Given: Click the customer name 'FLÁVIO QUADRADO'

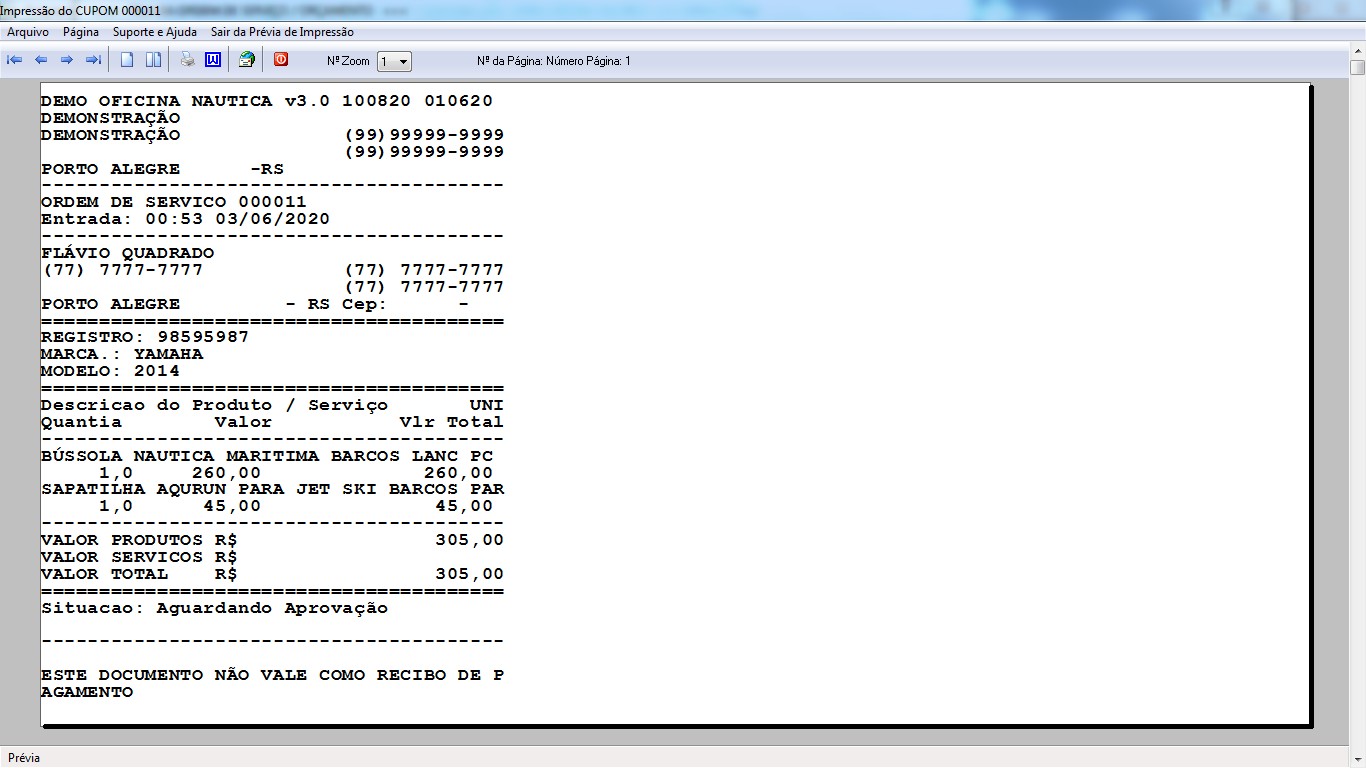Looking at the screenshot, I should coord(128,253).
